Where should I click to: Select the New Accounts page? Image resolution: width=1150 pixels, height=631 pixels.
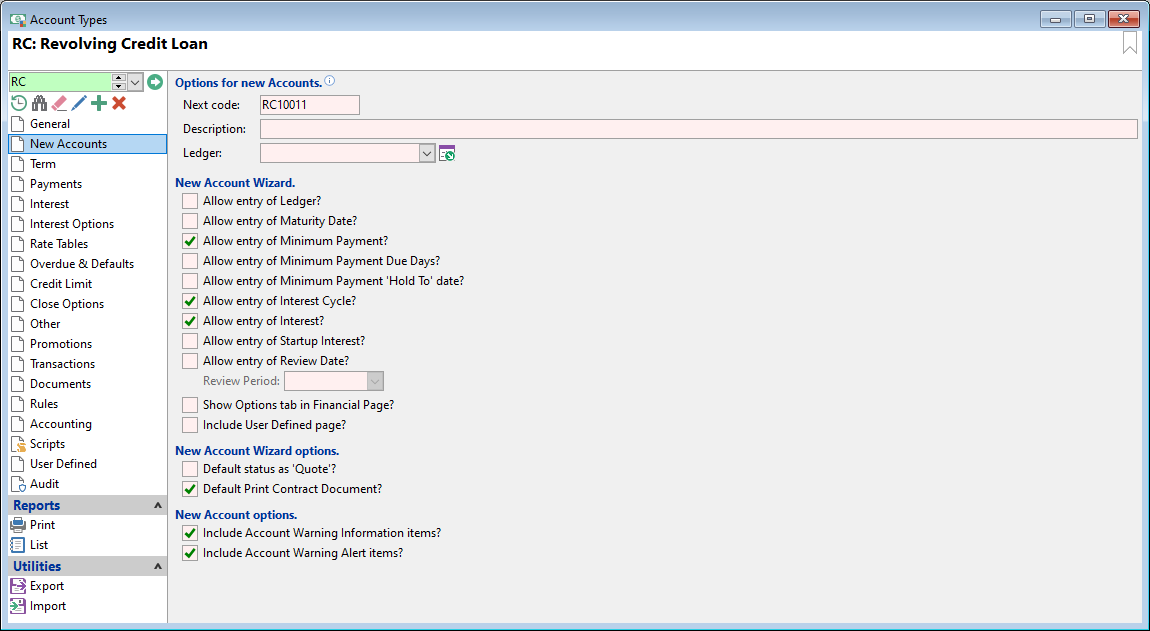[x=88, y=144]
